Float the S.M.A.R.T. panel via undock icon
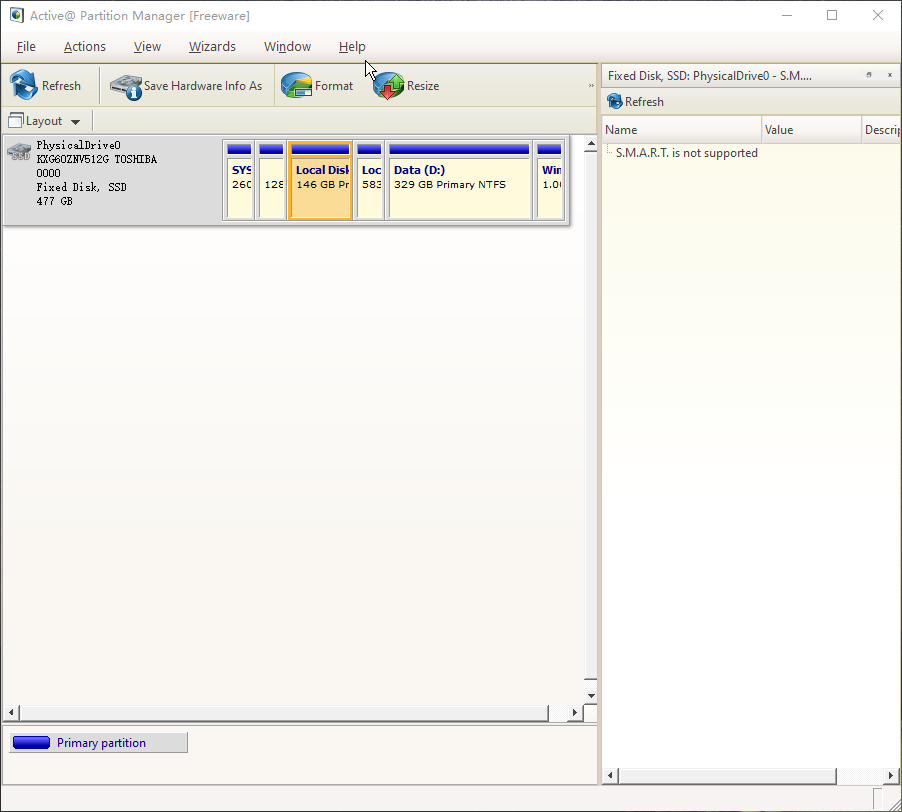Viewport: 902px width, 812px height. [869, 75]
